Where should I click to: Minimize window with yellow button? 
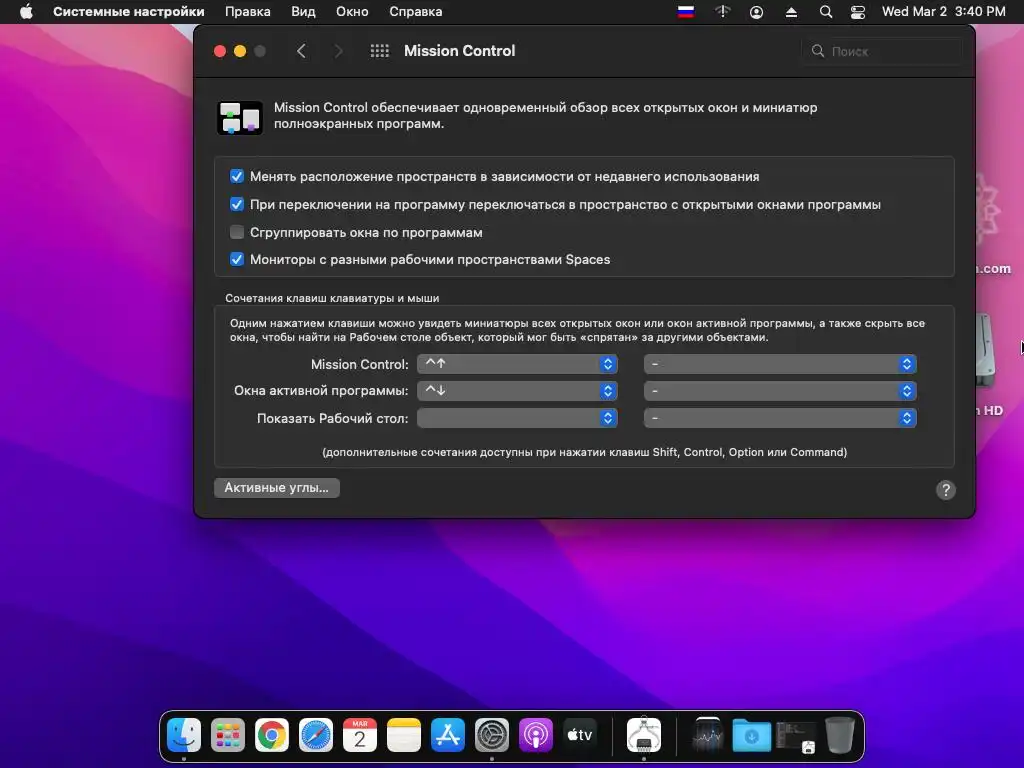(240, 51)
